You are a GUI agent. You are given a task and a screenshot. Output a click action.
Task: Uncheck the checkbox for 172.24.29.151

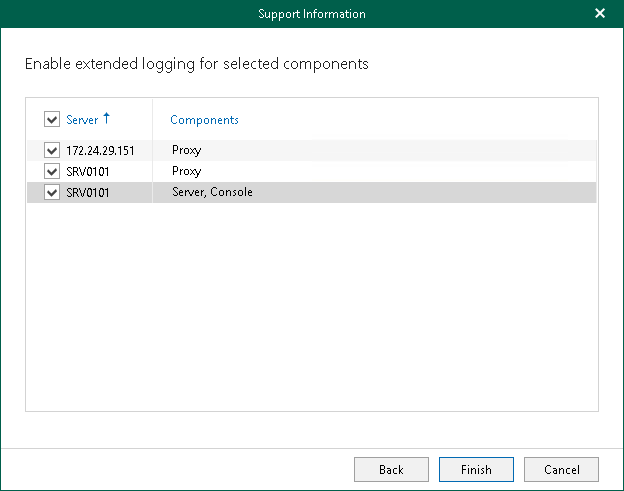coord(52,150)
